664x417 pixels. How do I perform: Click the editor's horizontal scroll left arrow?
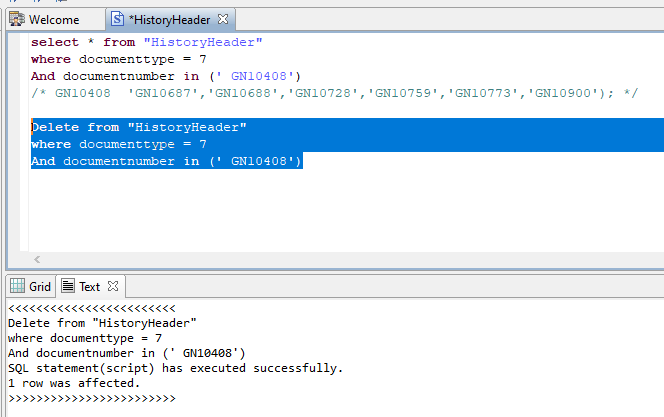point(38,259)
